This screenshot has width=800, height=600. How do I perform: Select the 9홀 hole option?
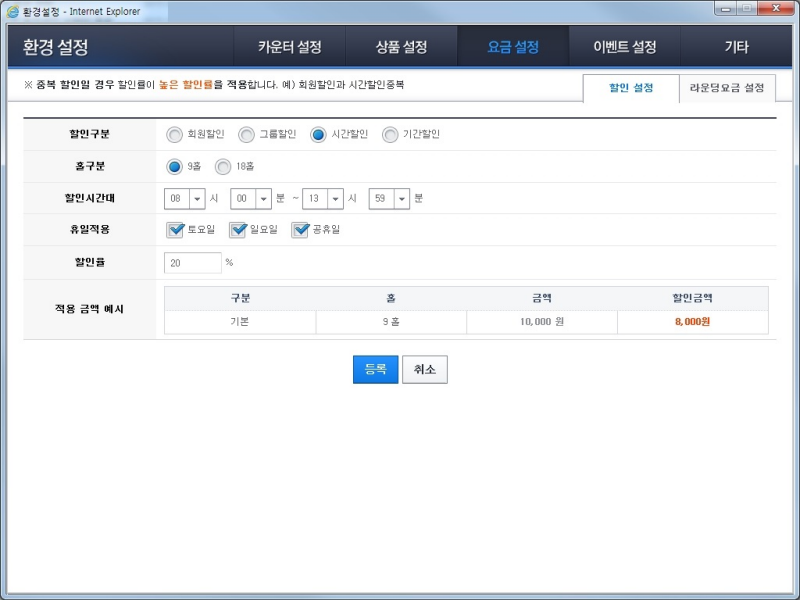(x=174, y=166)
